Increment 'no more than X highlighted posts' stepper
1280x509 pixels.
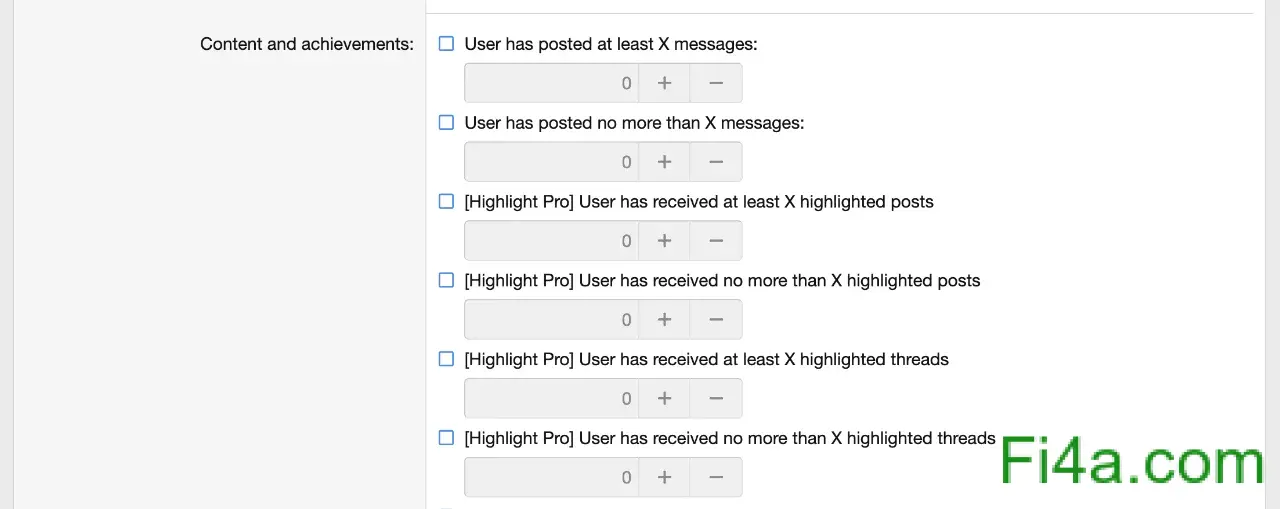pyautogui.click(x=664, y=320)
